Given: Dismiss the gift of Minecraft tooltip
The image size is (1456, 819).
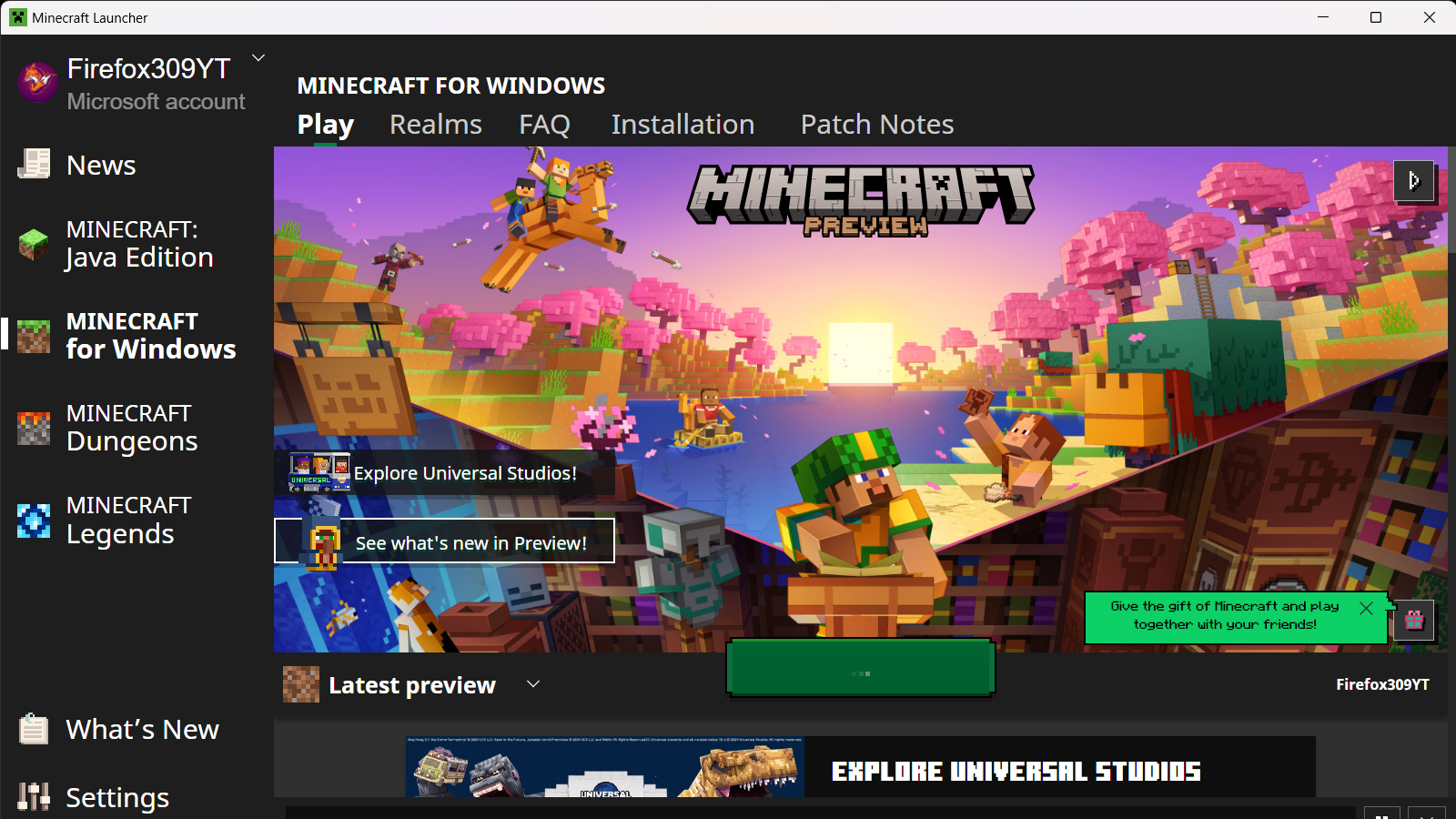Looking at the screenshot, I should (x=1366, y=609).
